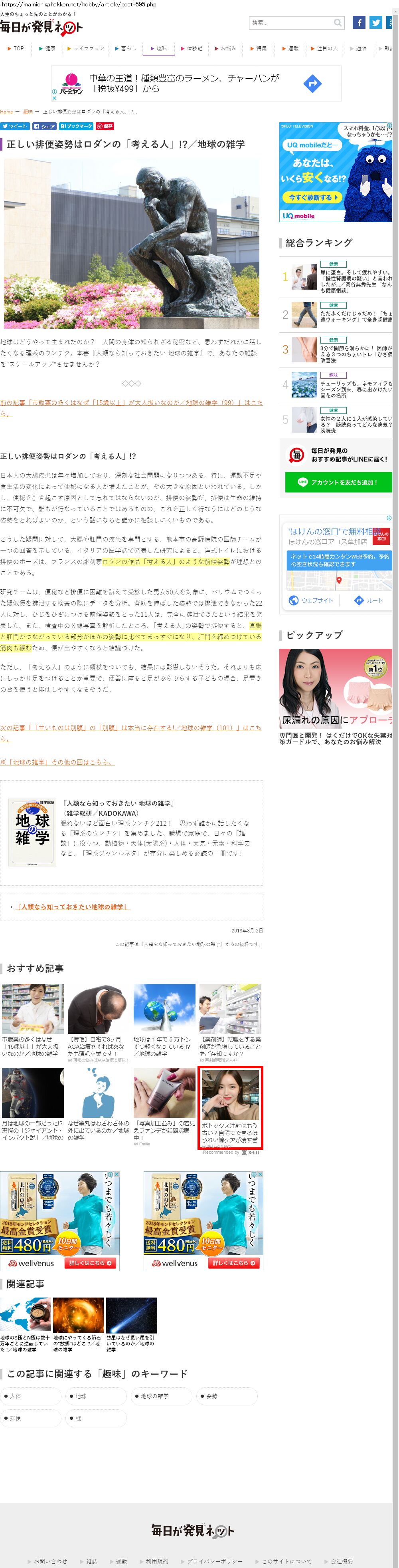Screen dimensions: 399x1568
Task: Open the 暮らし navigation item
Action: [x=125, y=48]
